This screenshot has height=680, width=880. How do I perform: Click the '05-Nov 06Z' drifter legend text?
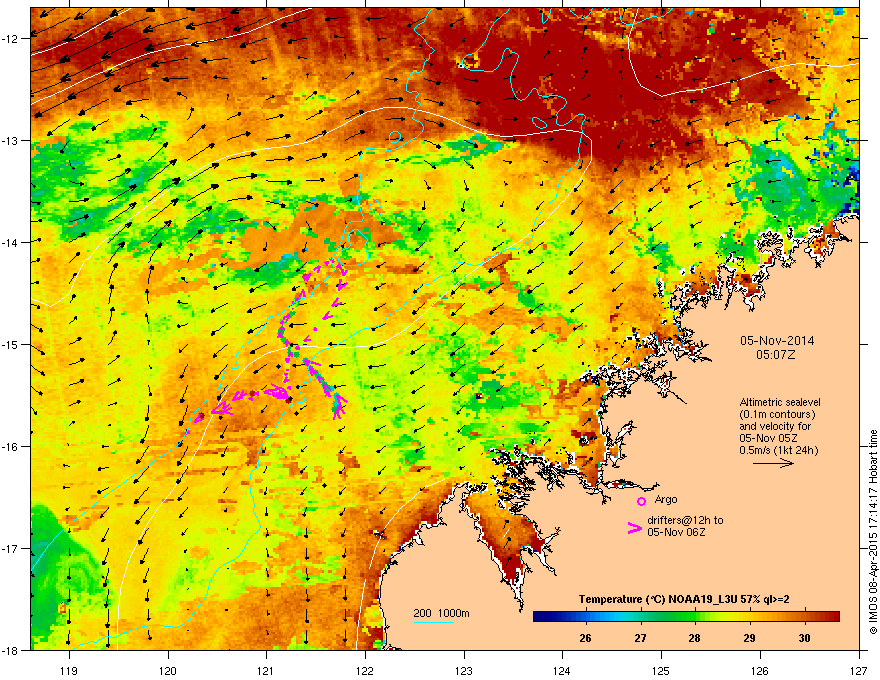click(676, 532)
